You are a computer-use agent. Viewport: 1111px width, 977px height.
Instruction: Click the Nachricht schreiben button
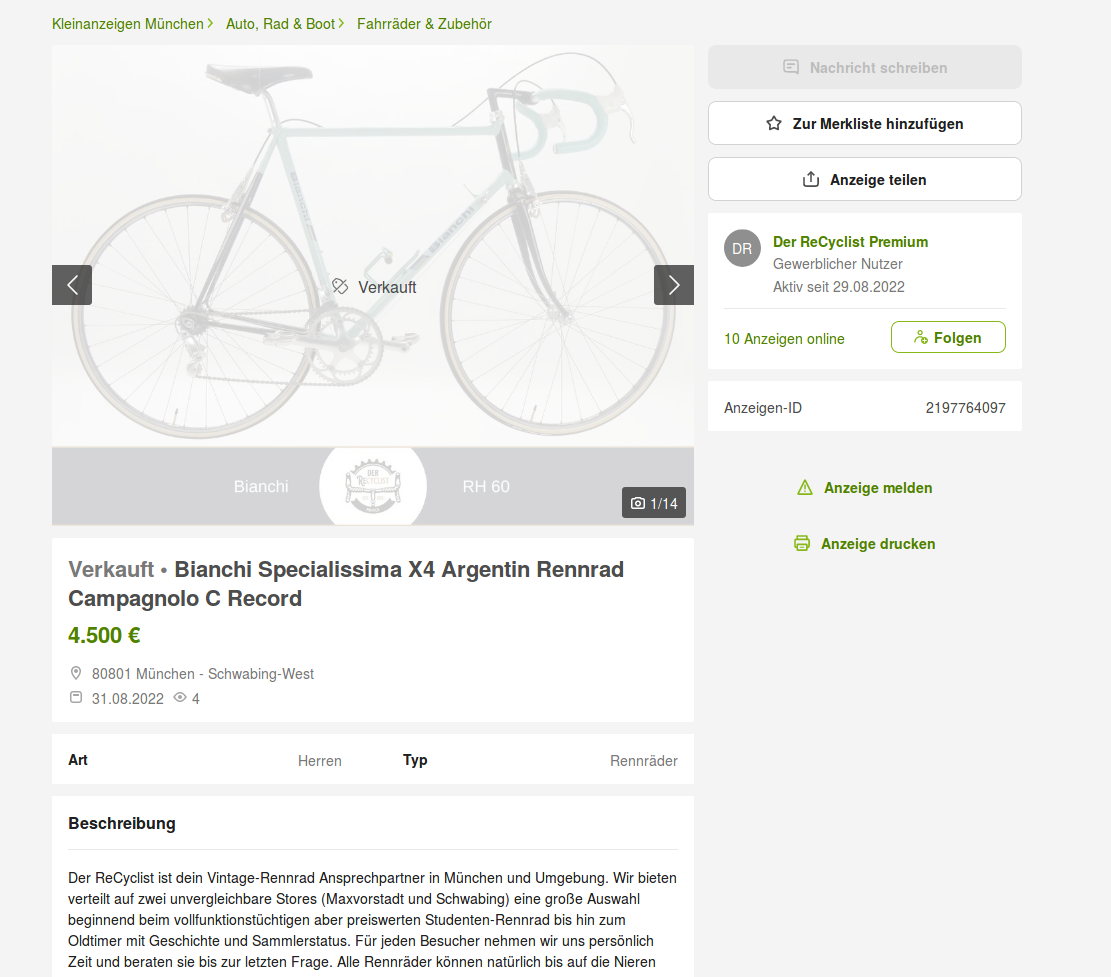click(x=864, y=68)
